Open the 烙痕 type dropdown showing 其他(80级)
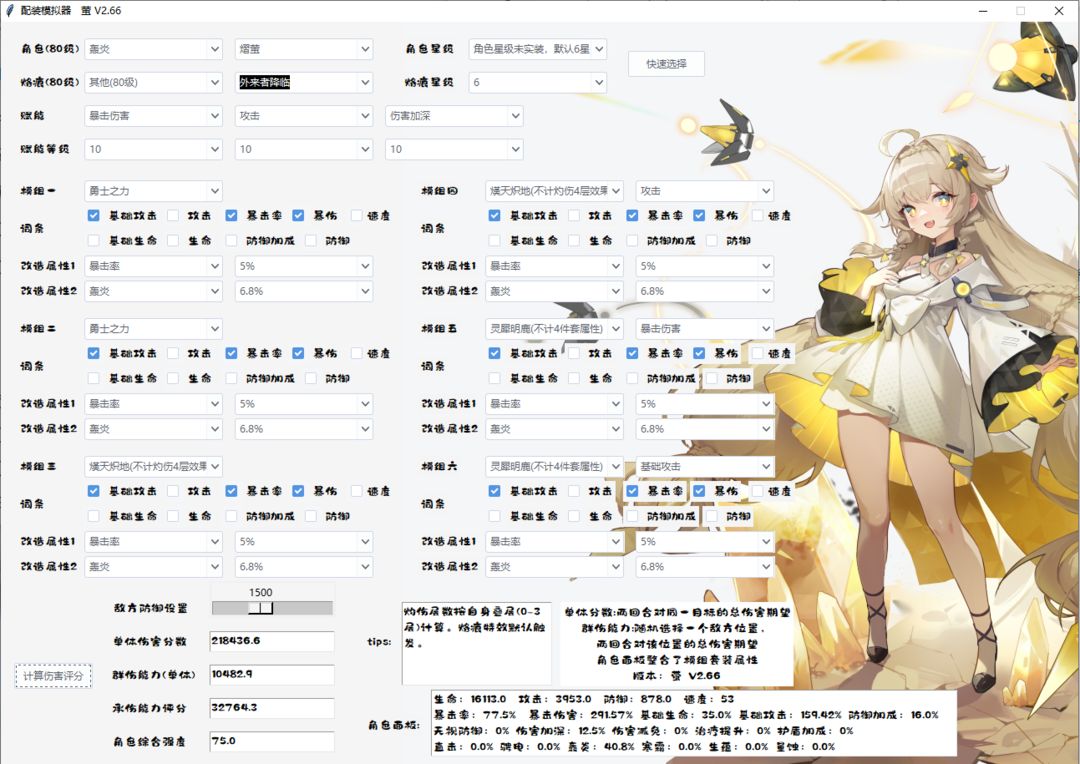This screenshot has width=1080, height=764. (x=153, y=82)
